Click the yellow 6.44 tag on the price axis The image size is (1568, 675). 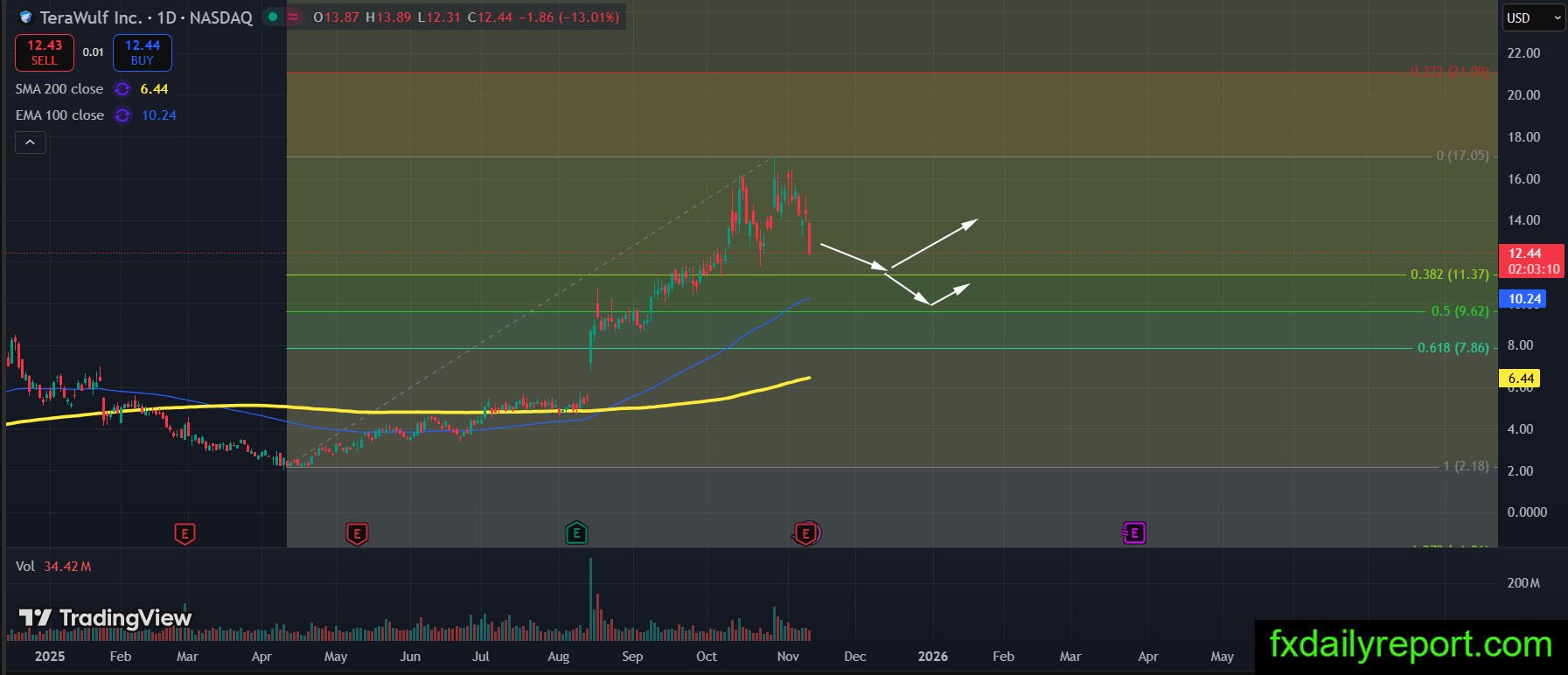click(x=1522, y=379)
